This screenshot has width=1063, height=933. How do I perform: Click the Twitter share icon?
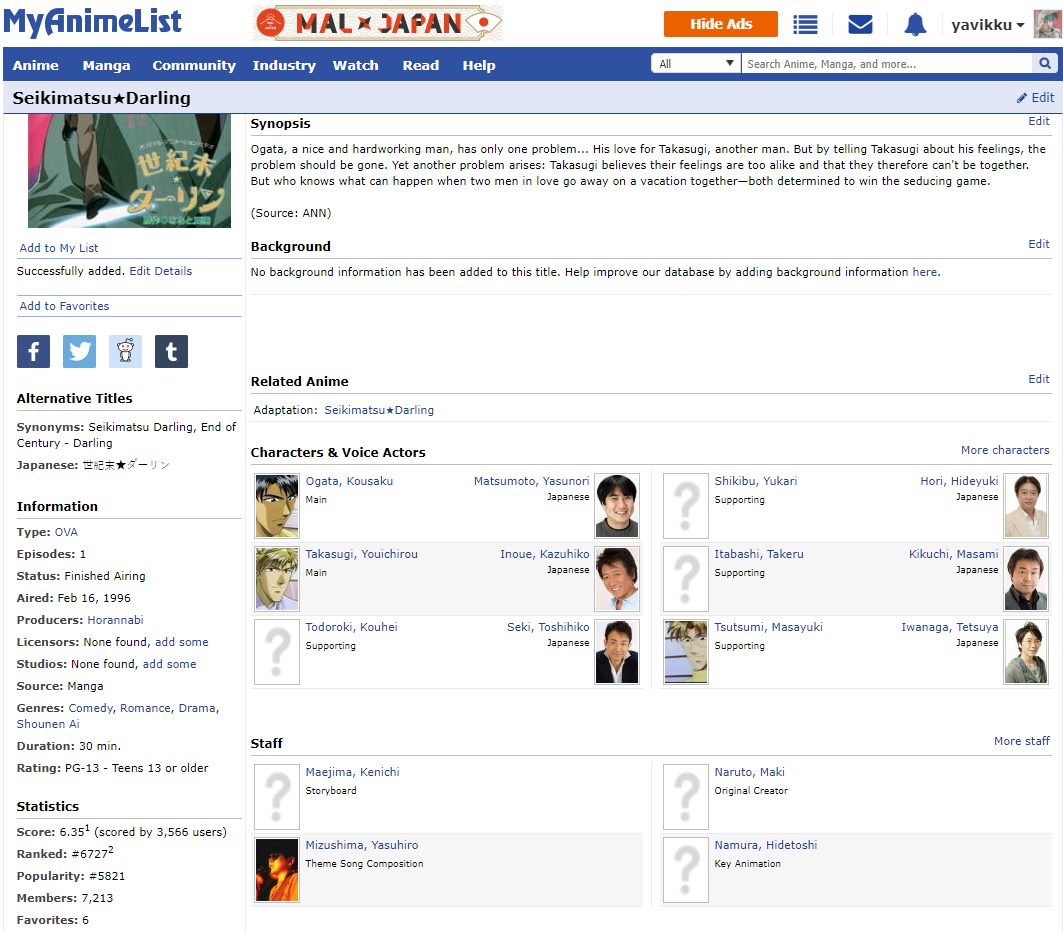[x=79, y=351]
